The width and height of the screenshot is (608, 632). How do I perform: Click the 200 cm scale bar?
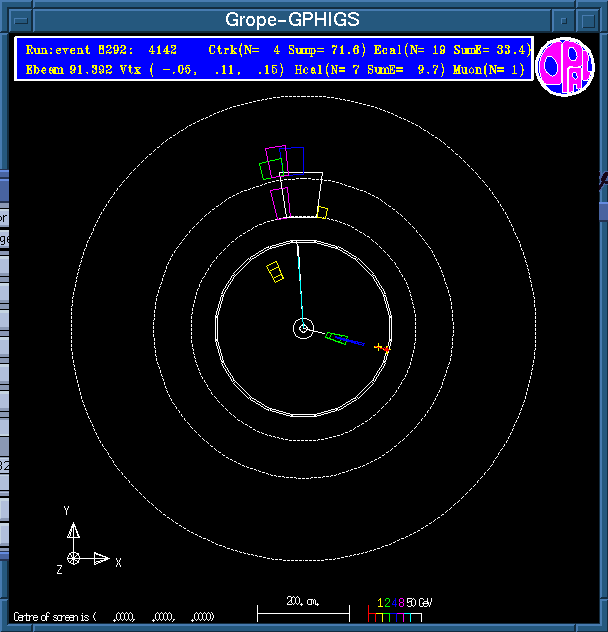point(303,606)
